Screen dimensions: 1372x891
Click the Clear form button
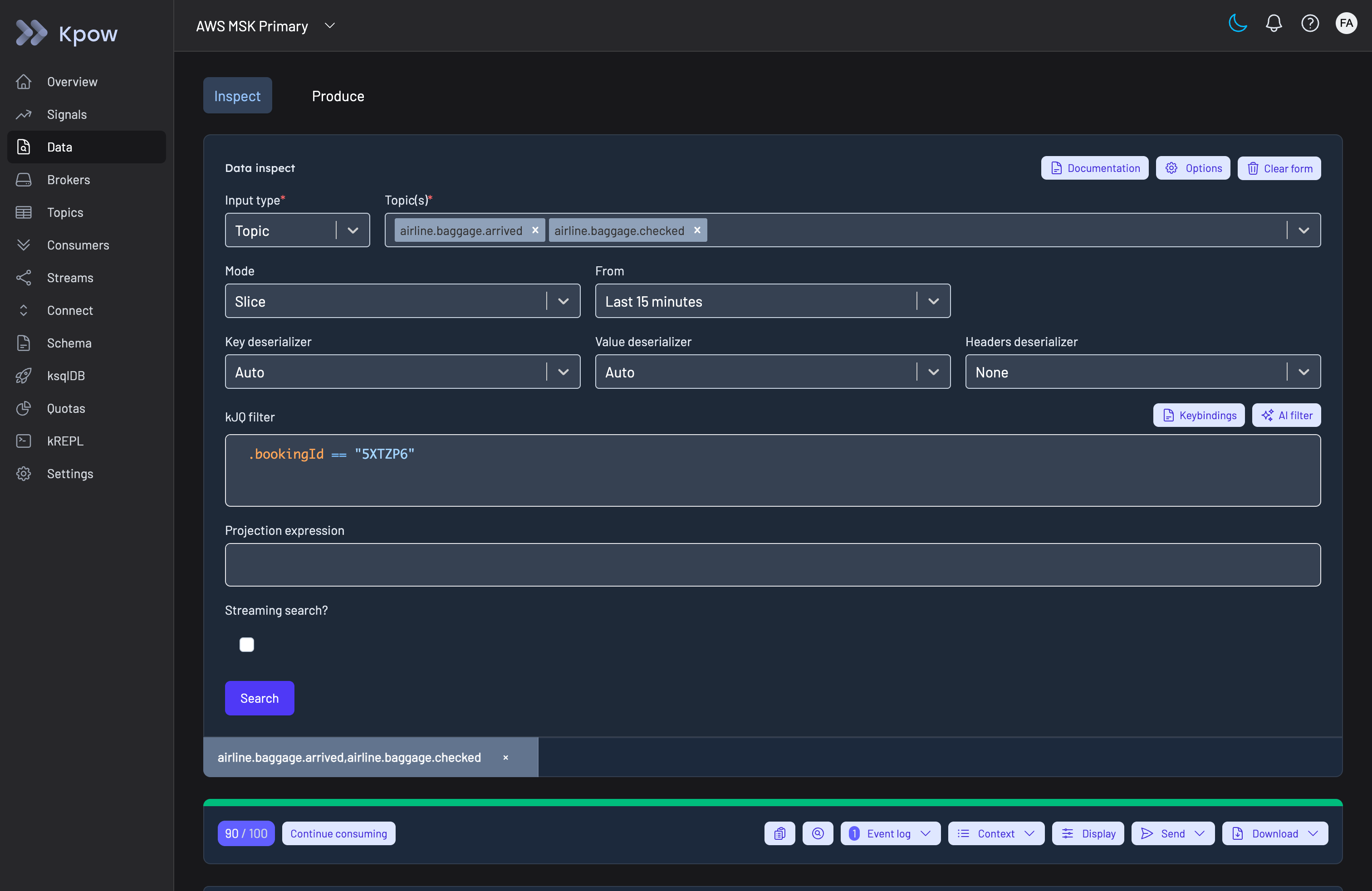[x=1279, y=168]
